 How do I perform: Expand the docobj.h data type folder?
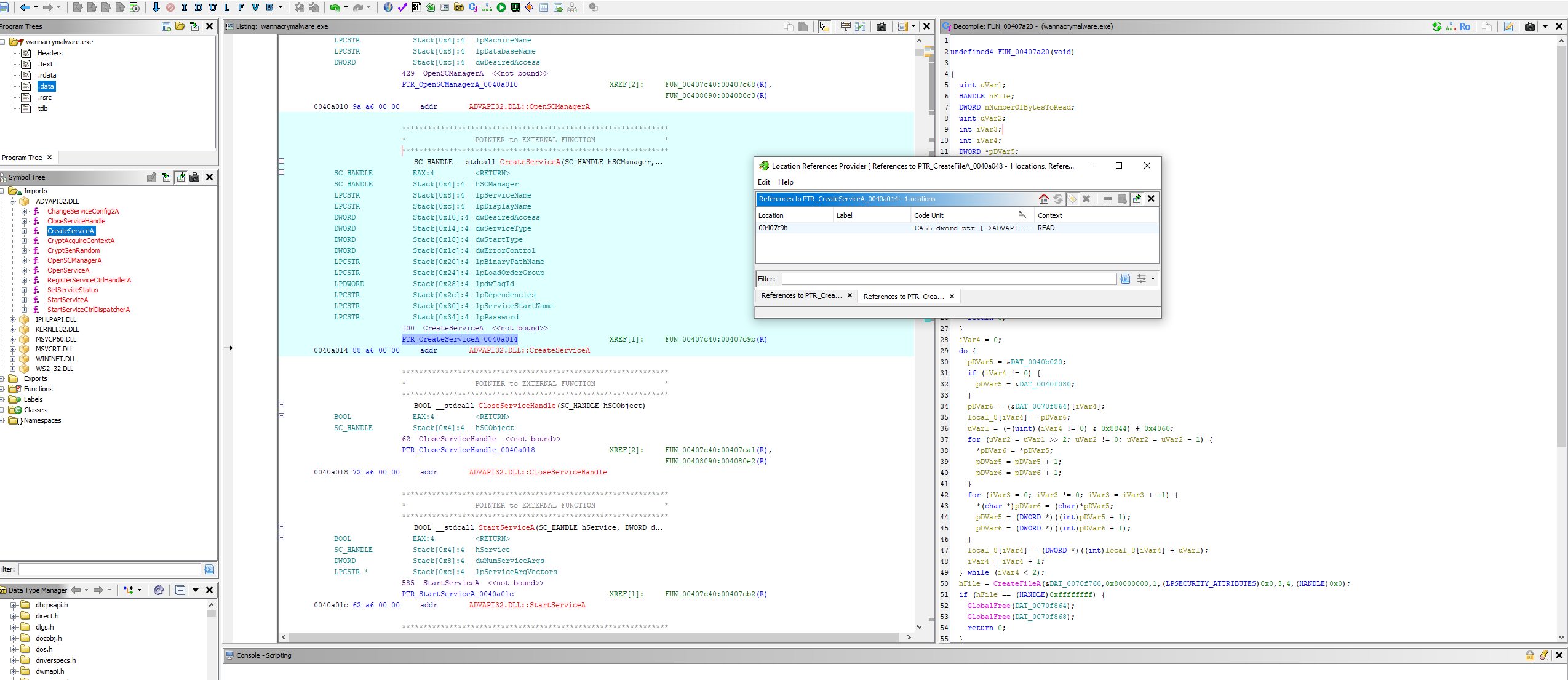point(13,638)
